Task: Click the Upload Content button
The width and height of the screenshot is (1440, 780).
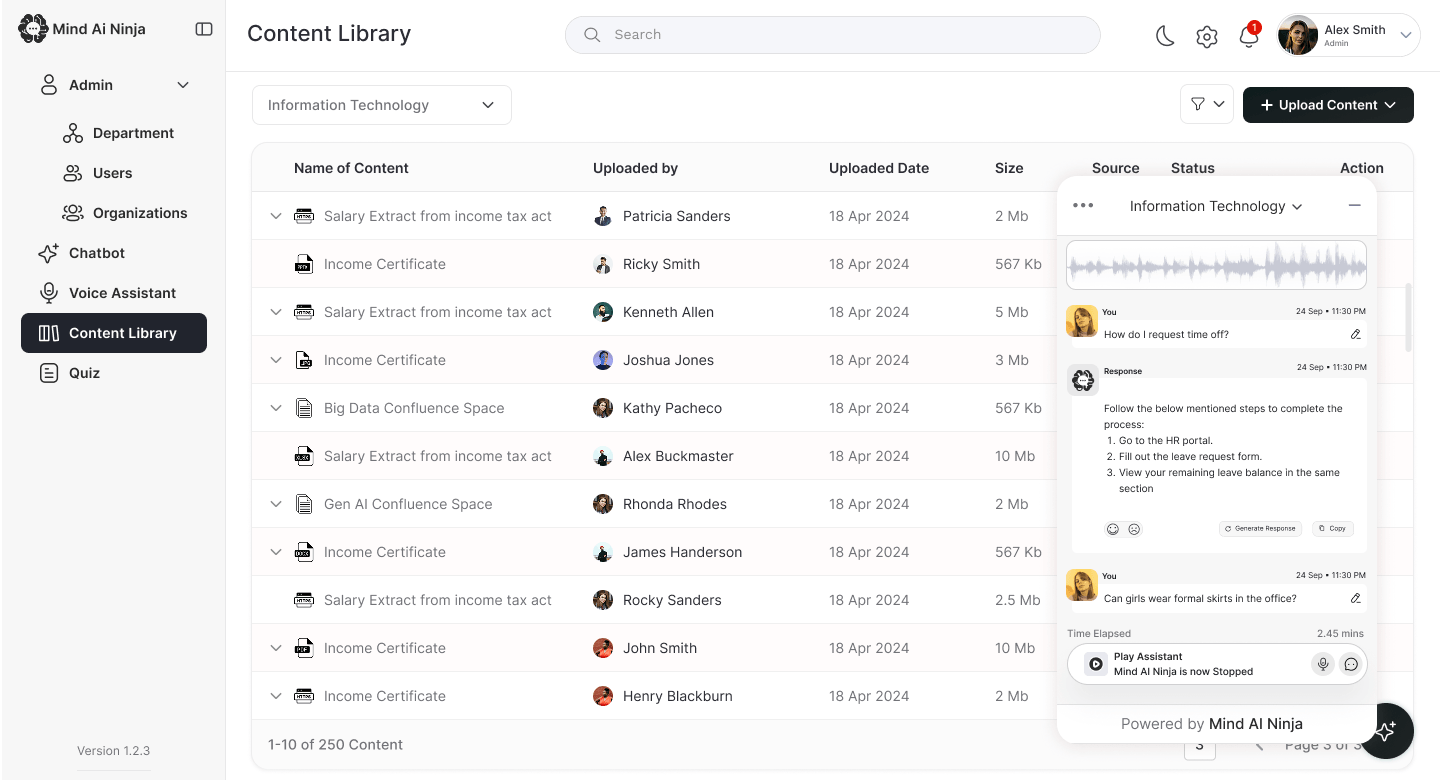Action: tap(1328, 105)
